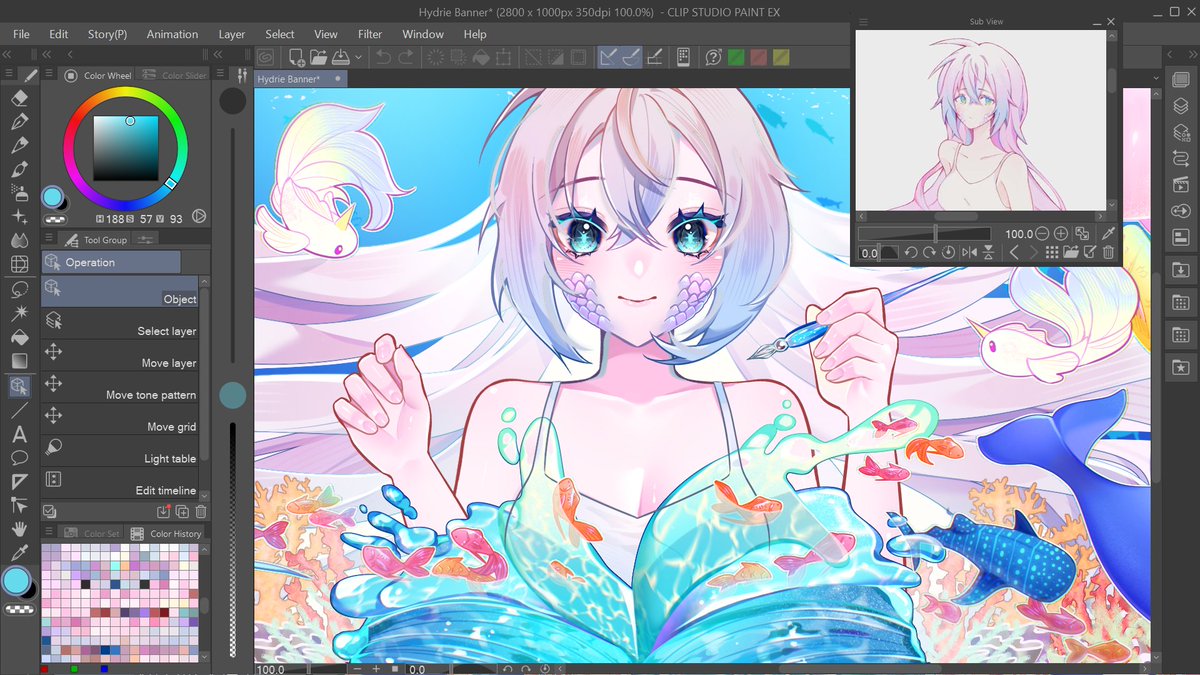
Task: Select transparent color chip below color wheel
Action: (56, 218)
